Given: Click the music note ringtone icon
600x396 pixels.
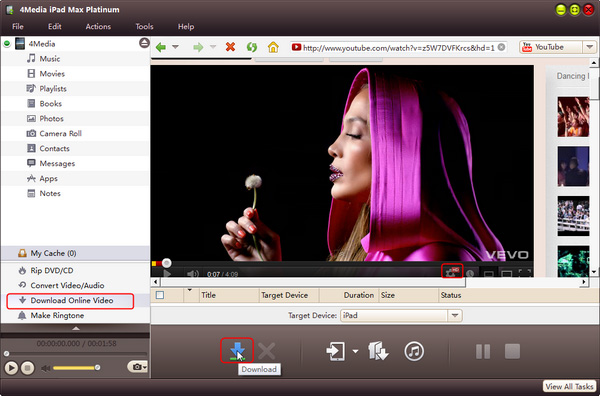Looking at the screenshot, I should tap(414, 351).
